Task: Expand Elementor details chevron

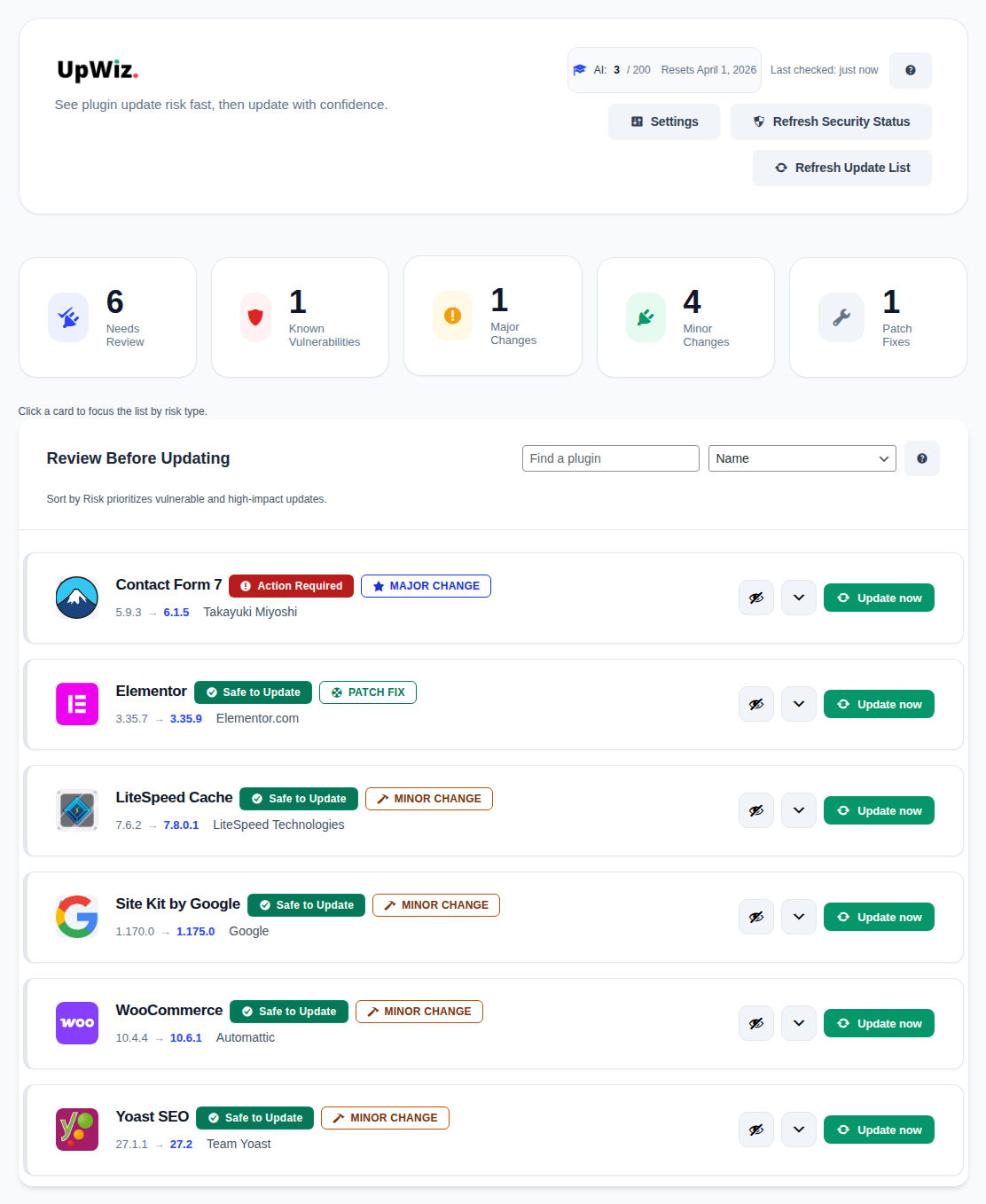Action: pos(799,704)
